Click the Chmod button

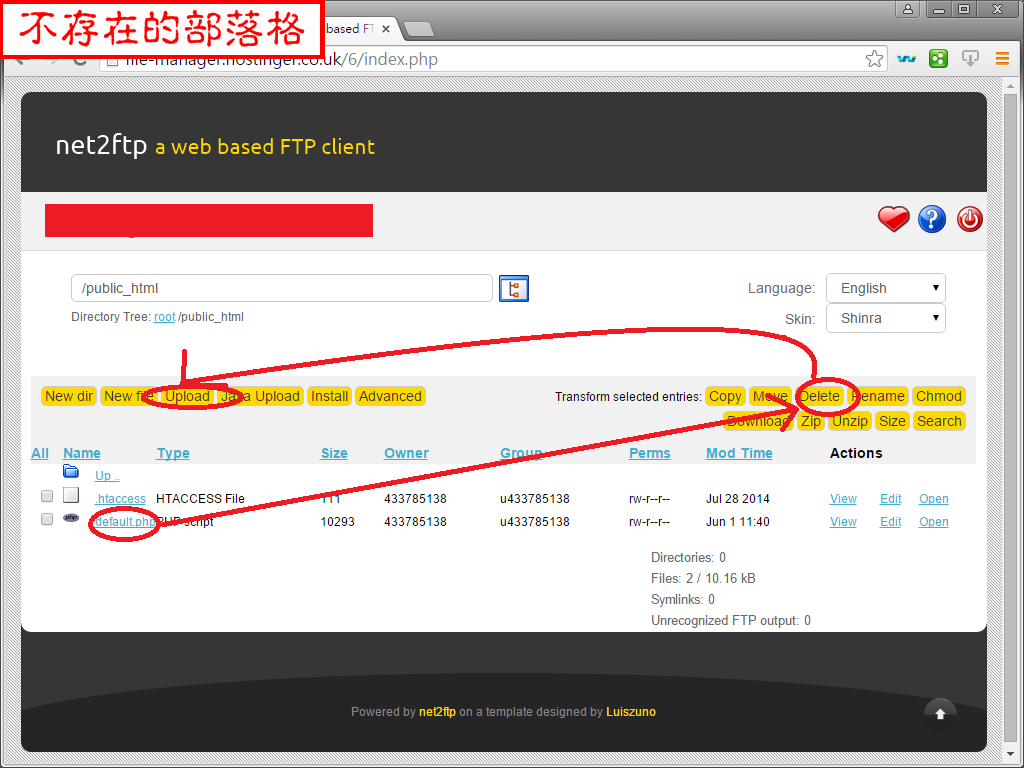938,396
